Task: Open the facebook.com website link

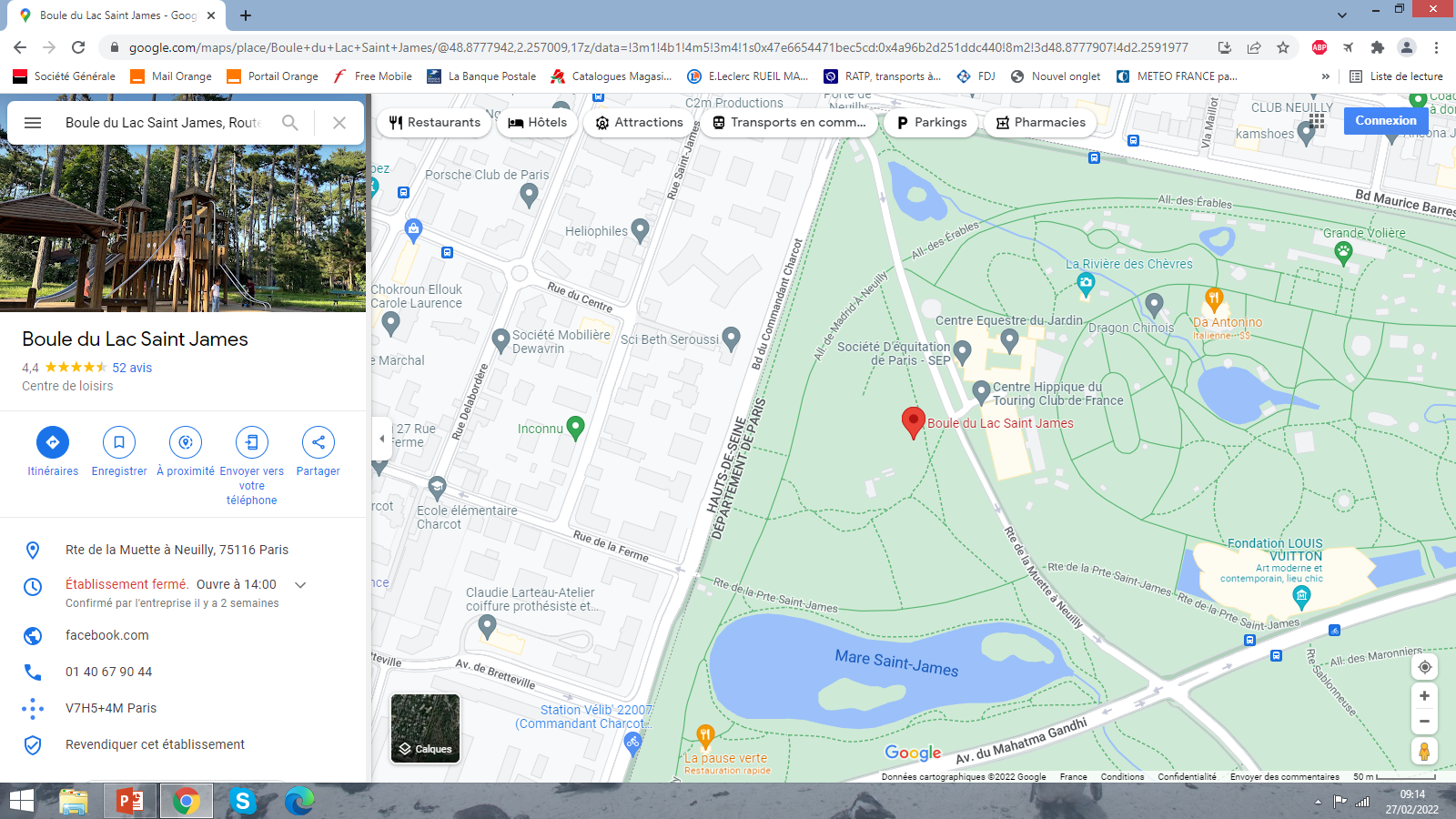Action: pyautogui.click(x=107, y=635)
